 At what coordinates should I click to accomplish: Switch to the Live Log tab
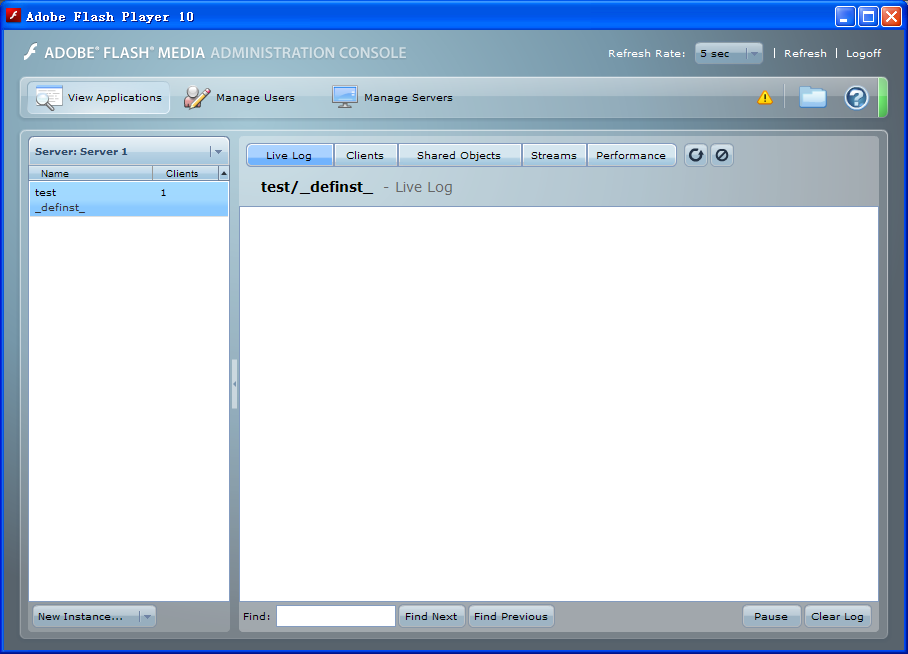click(x=289, y=155)
